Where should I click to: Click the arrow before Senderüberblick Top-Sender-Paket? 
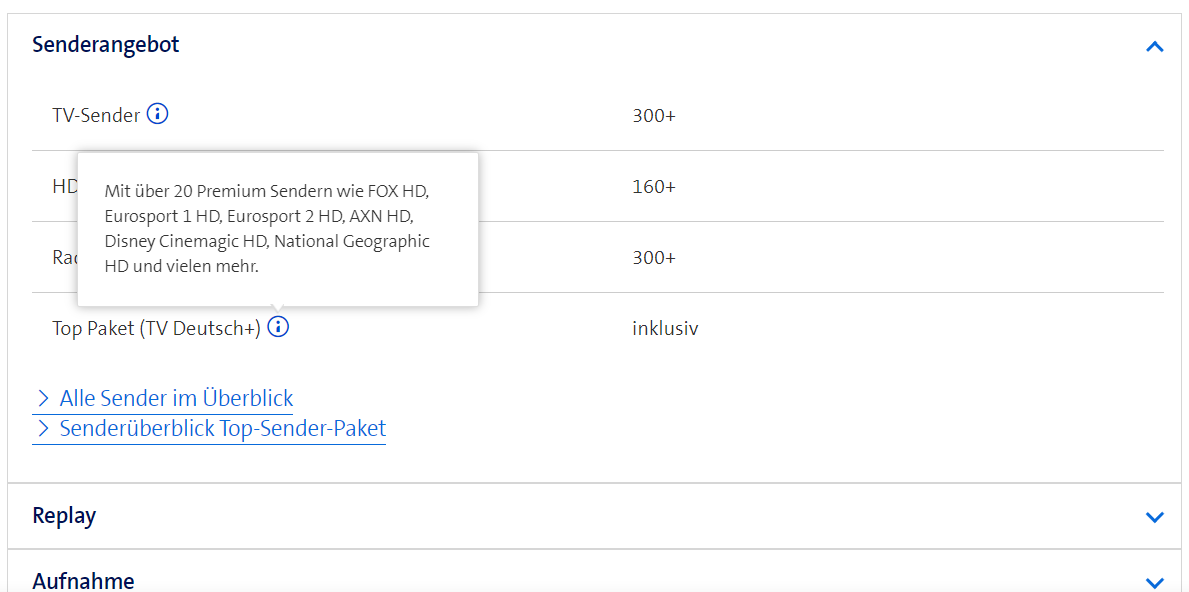(x=43, y=429)
